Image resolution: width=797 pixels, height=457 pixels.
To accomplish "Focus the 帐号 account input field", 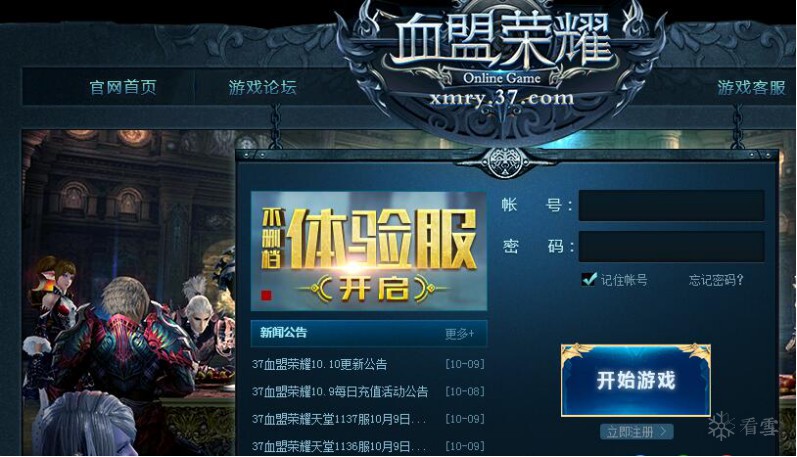I will [671, 205].
